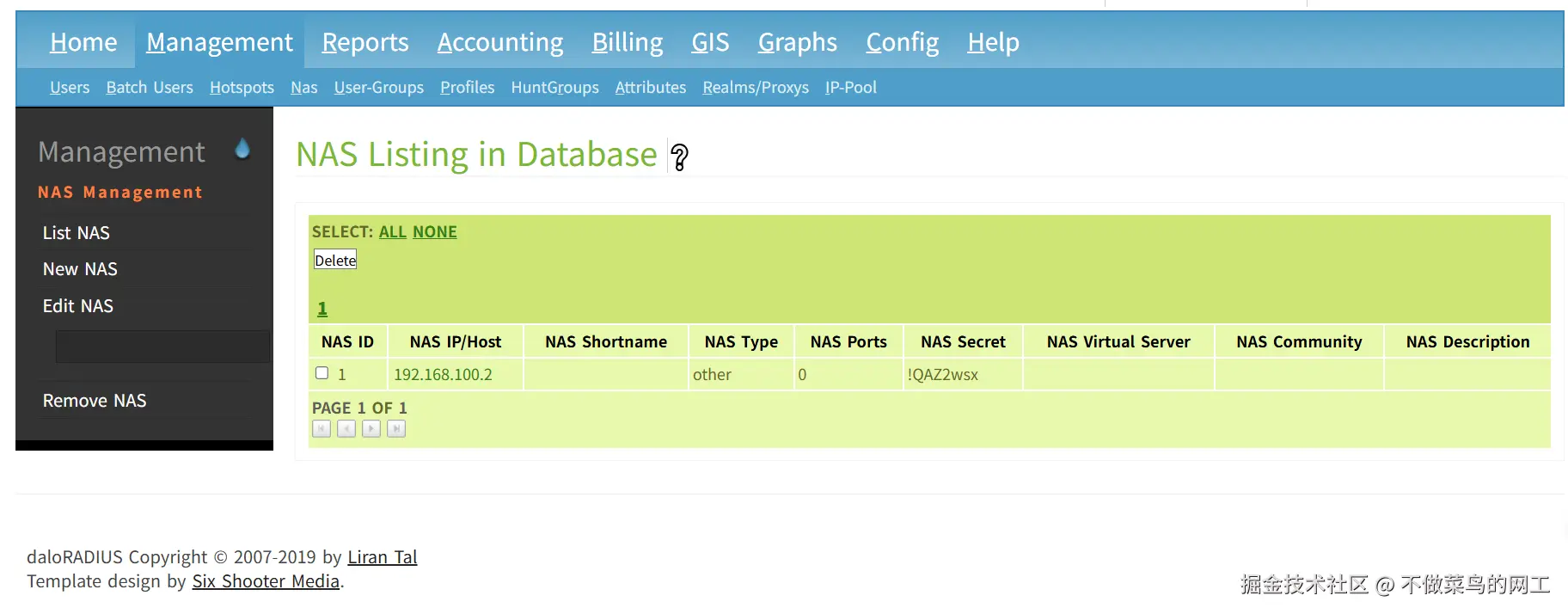Open the User-Groups submenu link

tap(379, 88)
